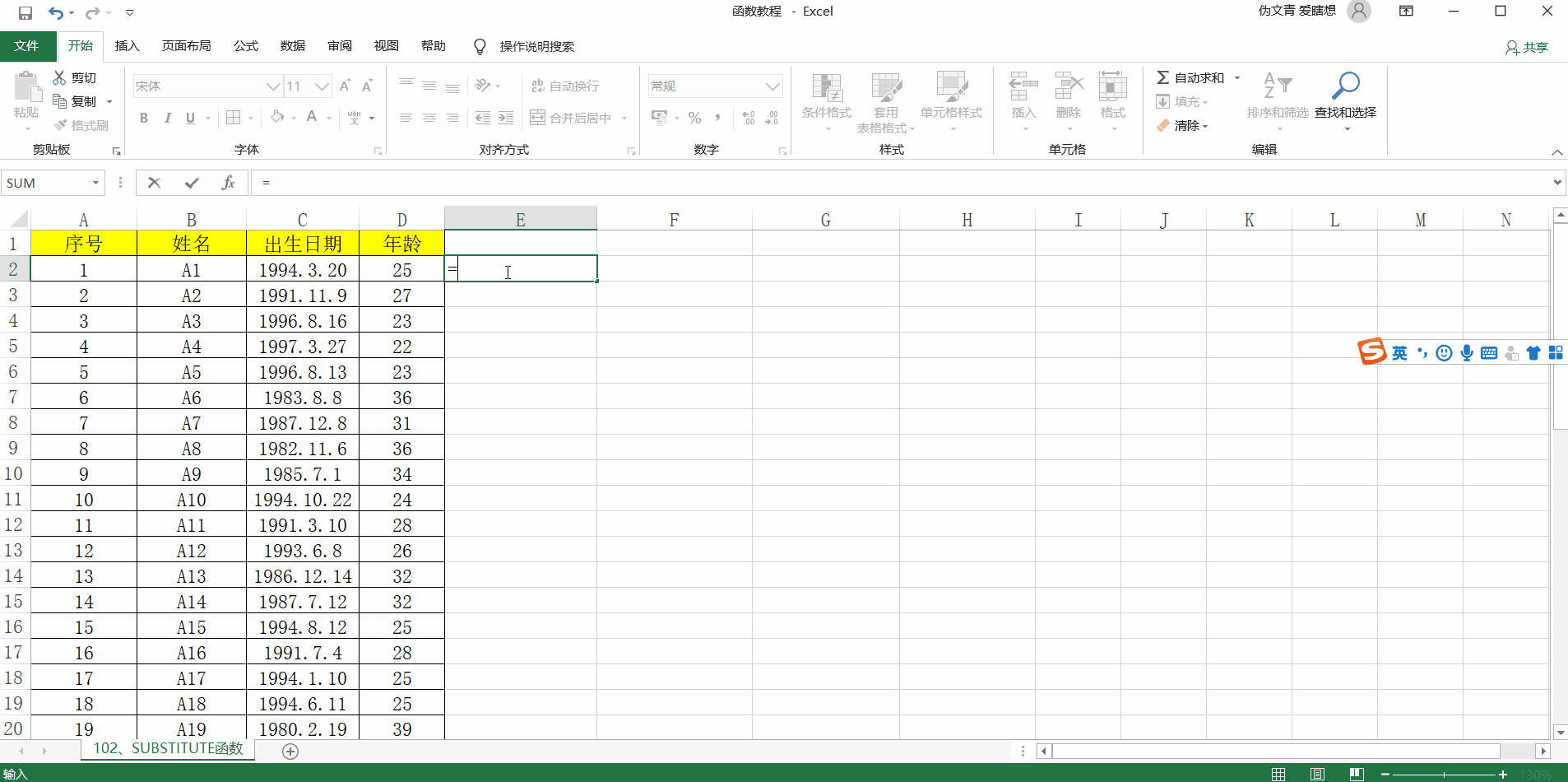This screenshot has height=782, width=1568.
Task: Confirm formula with the checkmark button
Action: click(x=191, y=182)
